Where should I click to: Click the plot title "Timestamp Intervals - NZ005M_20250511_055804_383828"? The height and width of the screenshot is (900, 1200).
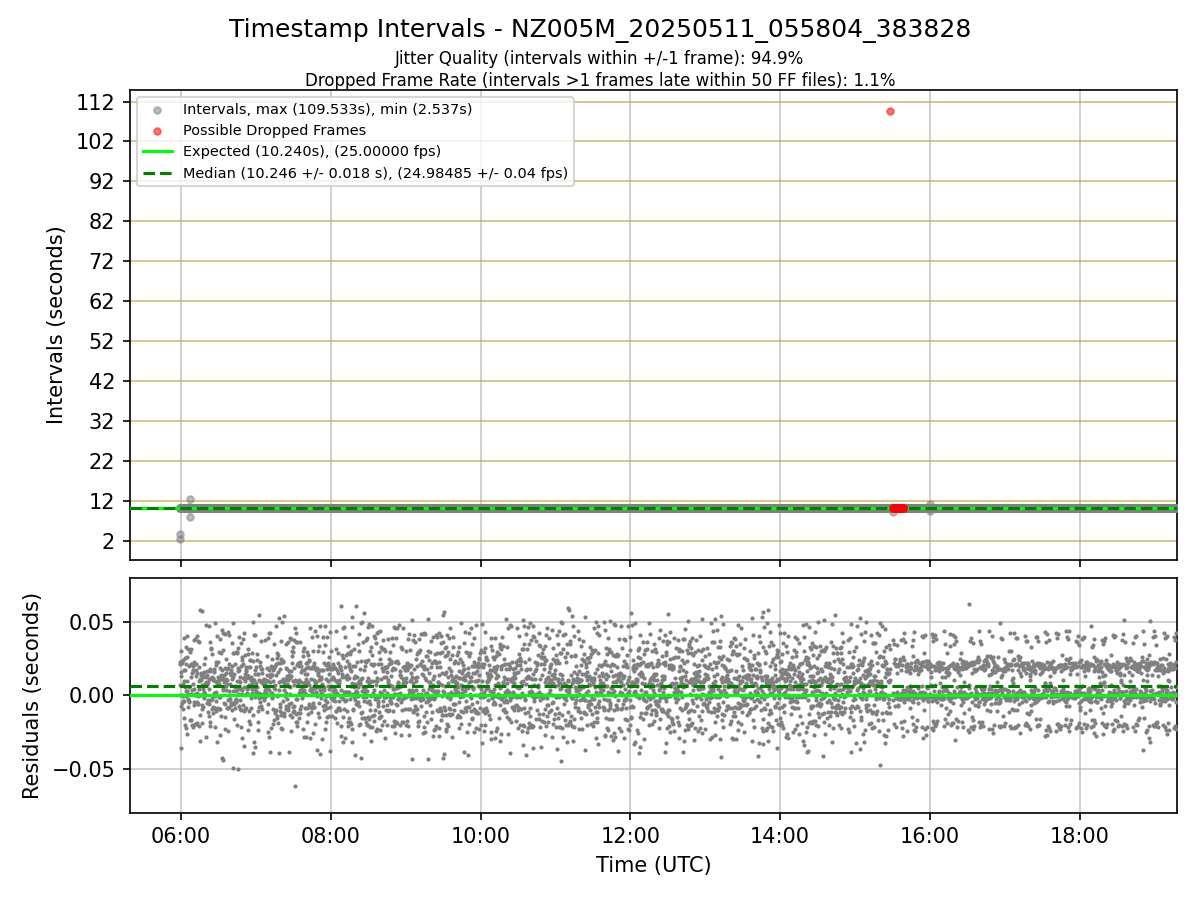coord(600,29)
